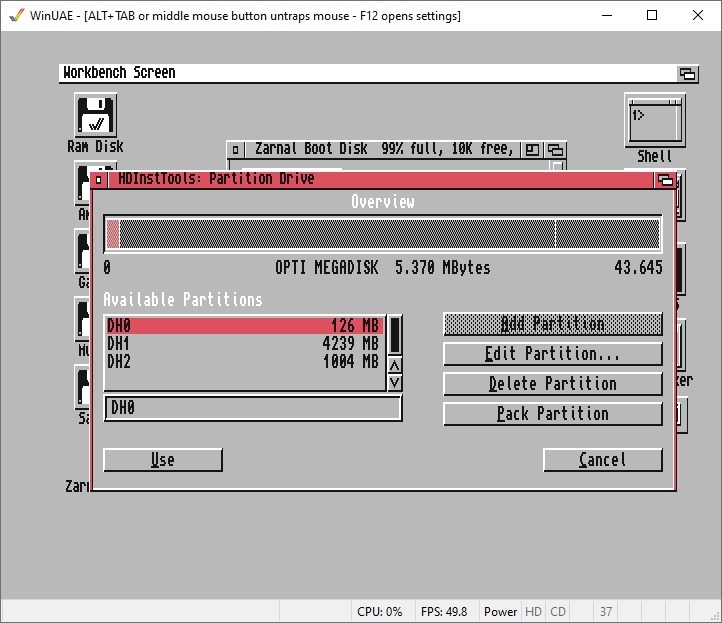Click the partition list scroll down arrow

pos(395,383)
